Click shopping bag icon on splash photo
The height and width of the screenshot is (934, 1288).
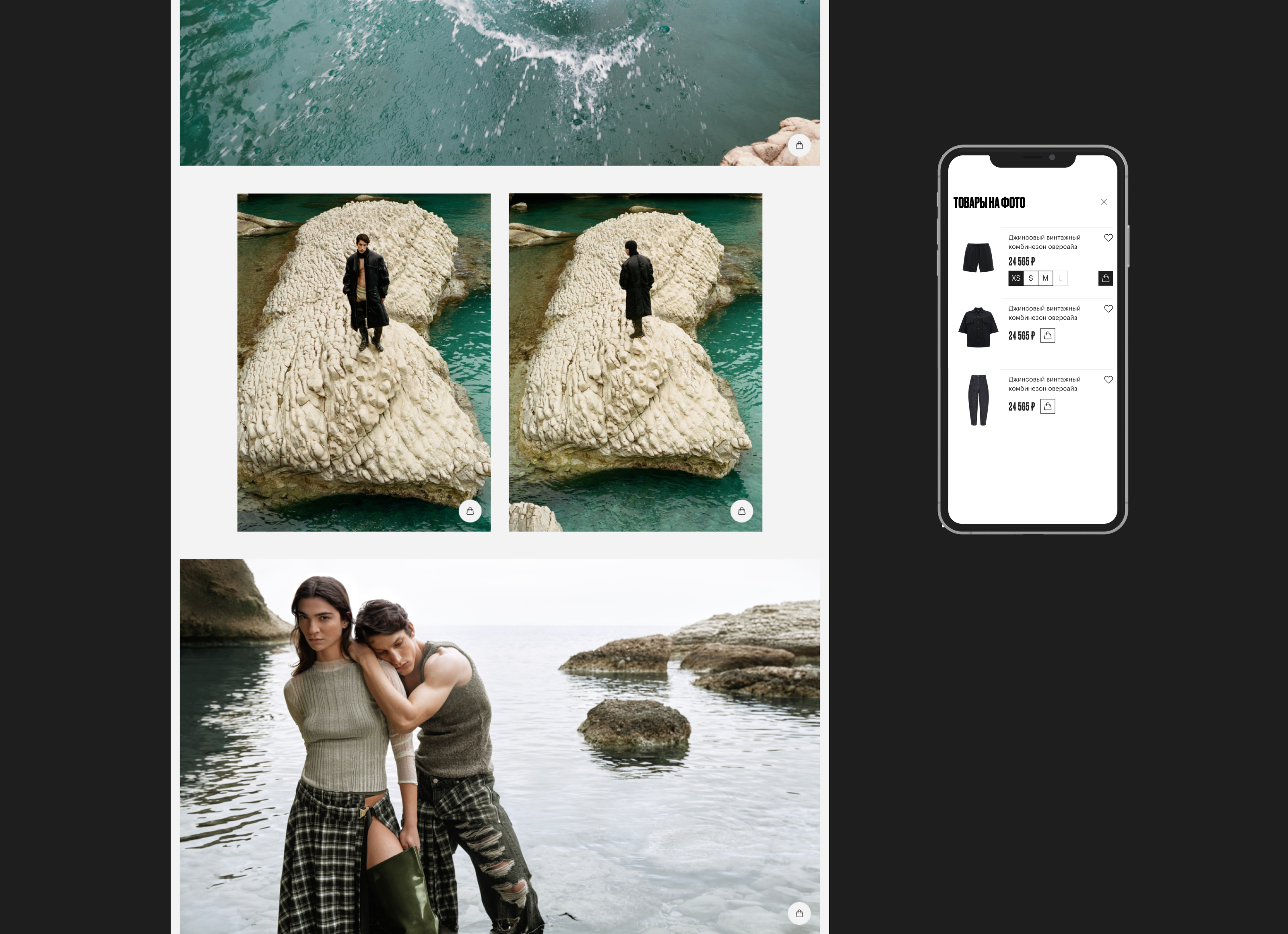(x=799, y=145)
